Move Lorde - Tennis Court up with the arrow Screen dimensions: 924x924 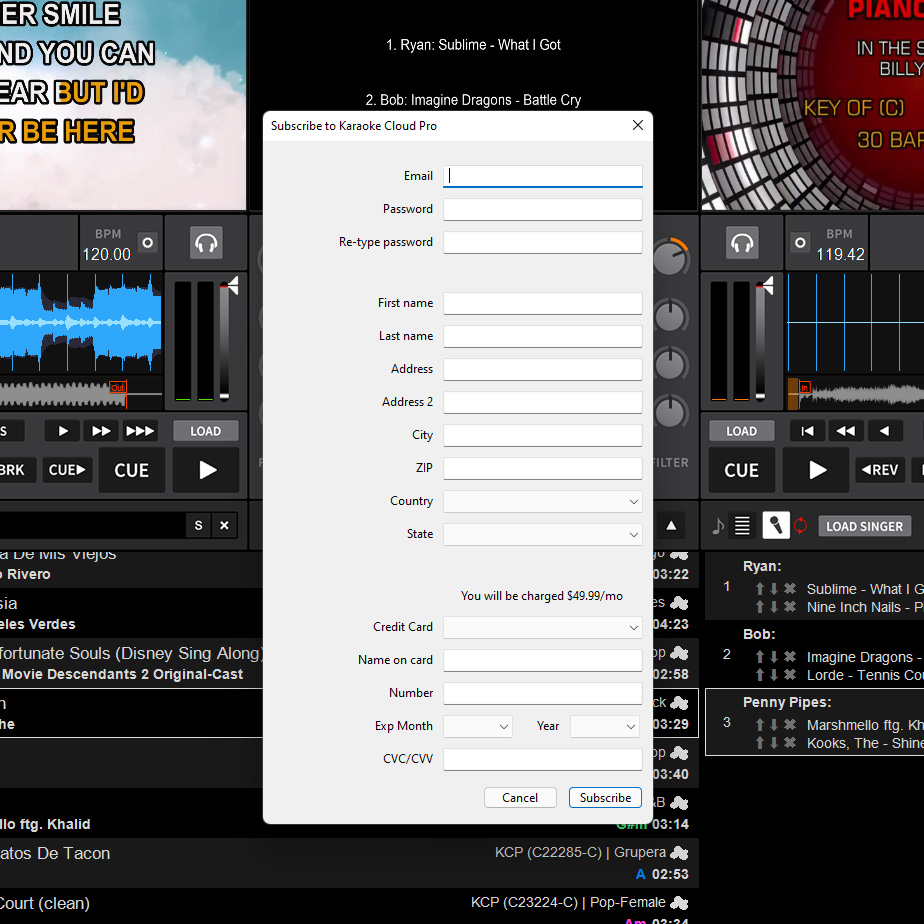(760, 674)
